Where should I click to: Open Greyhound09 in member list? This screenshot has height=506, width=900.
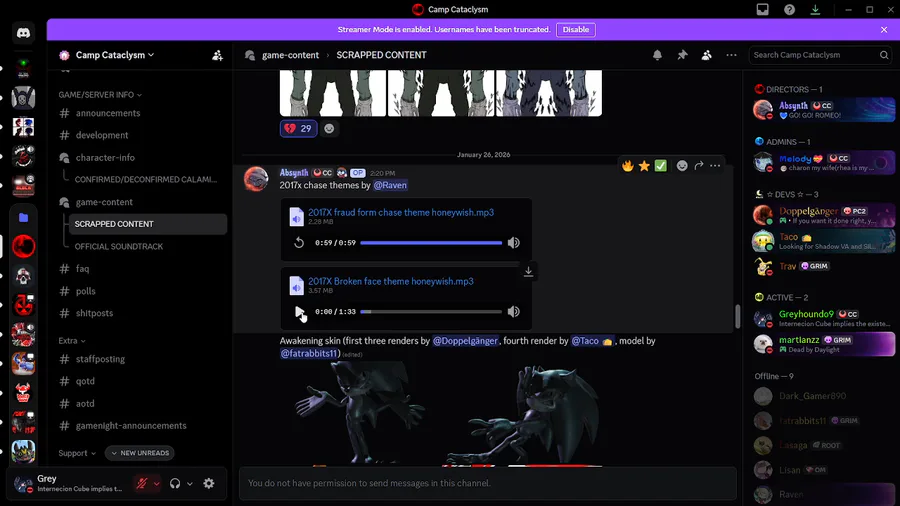(824, 318)
